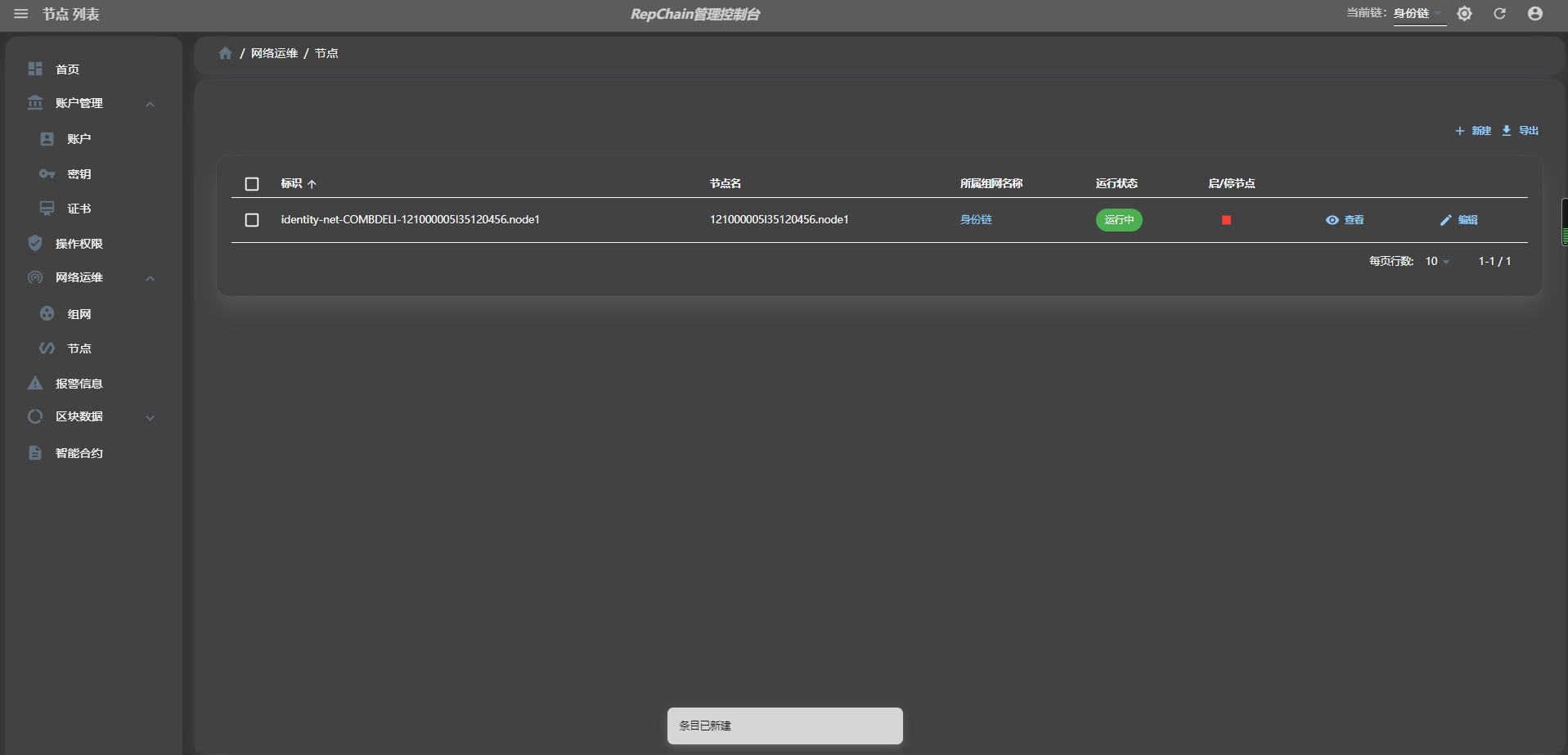Click the 报警信息 warning triangle icon
1568x755 pixels.
[35, 383]
